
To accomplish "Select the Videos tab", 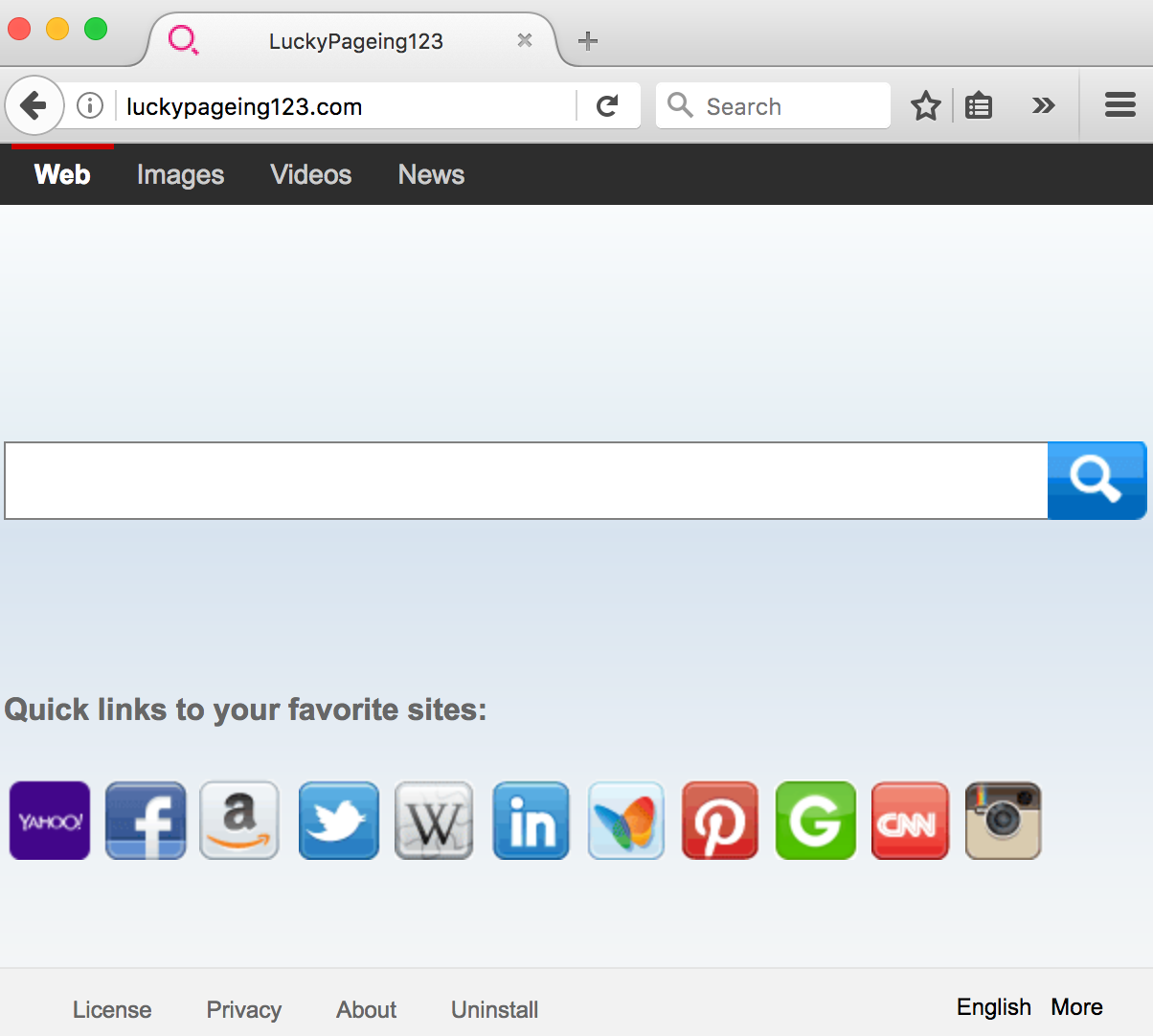I will pos(311,174).
